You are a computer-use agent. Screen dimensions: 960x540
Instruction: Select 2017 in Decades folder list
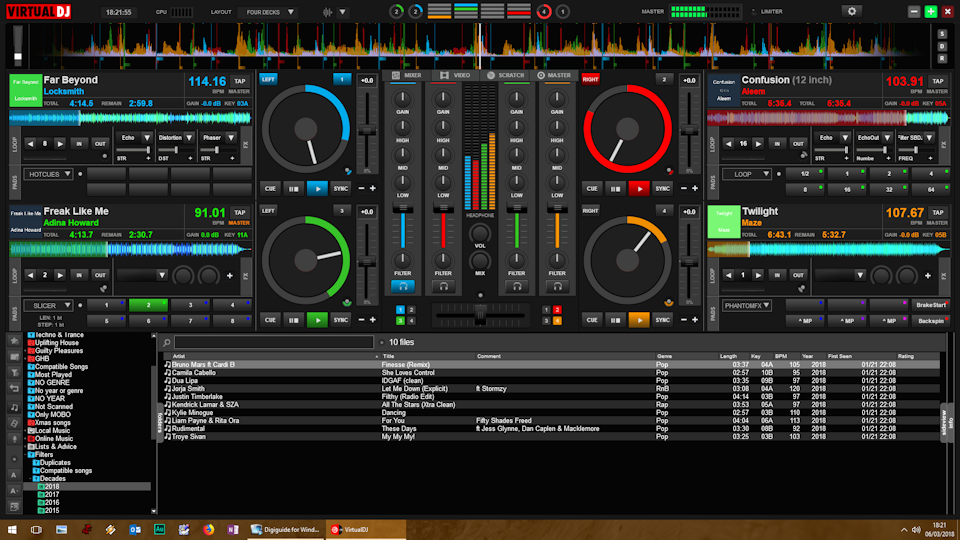pyautogui.click(x=52, y=495)
